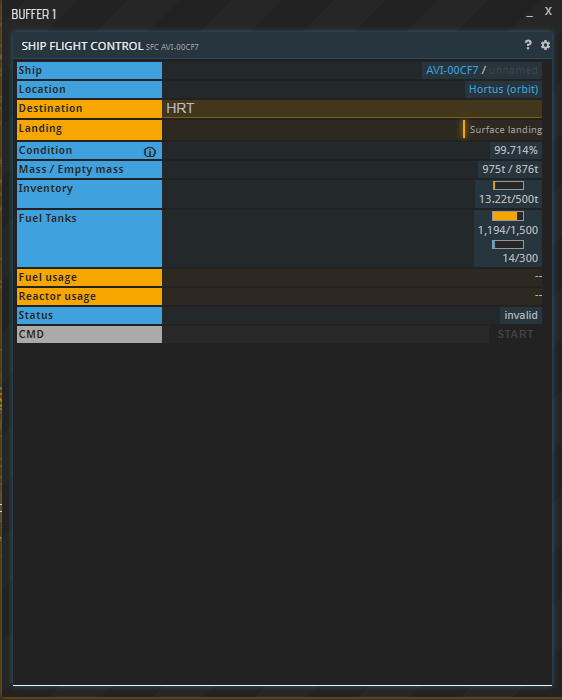
Task: Open the Hortus (orbit) location link
Action: click(x=504, y=89)
